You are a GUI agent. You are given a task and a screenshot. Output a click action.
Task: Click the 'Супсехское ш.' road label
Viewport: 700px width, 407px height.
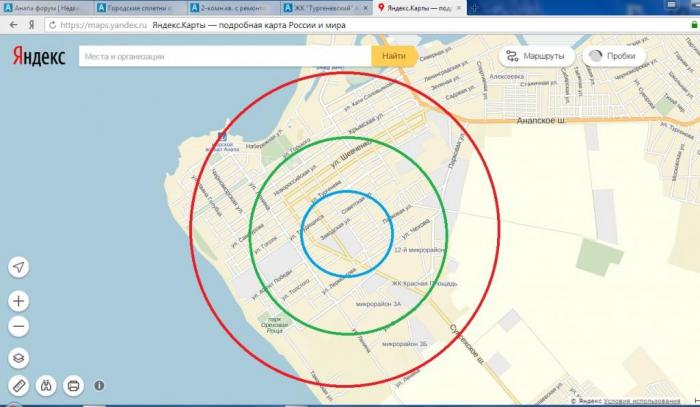click(x=467, y=345)
